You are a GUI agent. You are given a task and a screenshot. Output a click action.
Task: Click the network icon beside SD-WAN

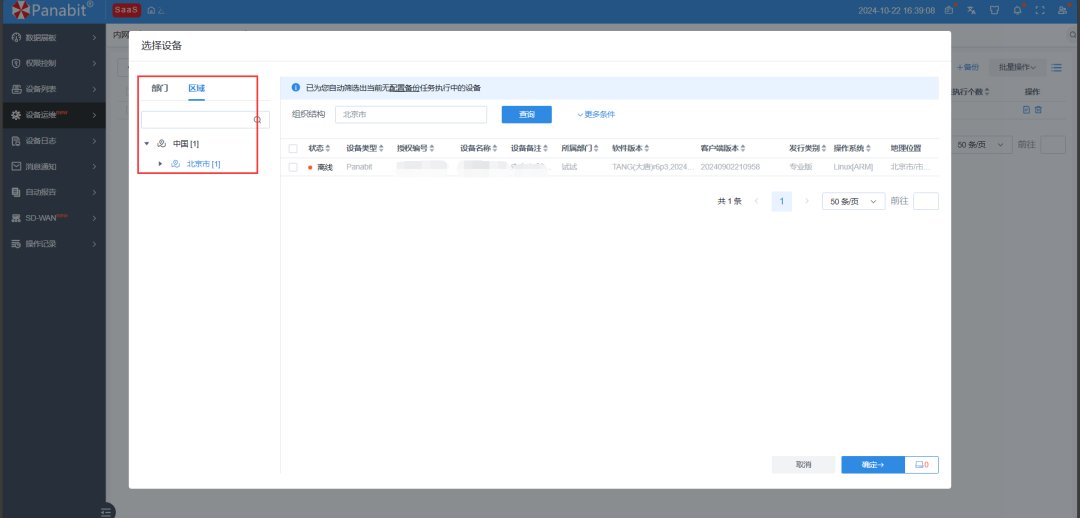17,218
